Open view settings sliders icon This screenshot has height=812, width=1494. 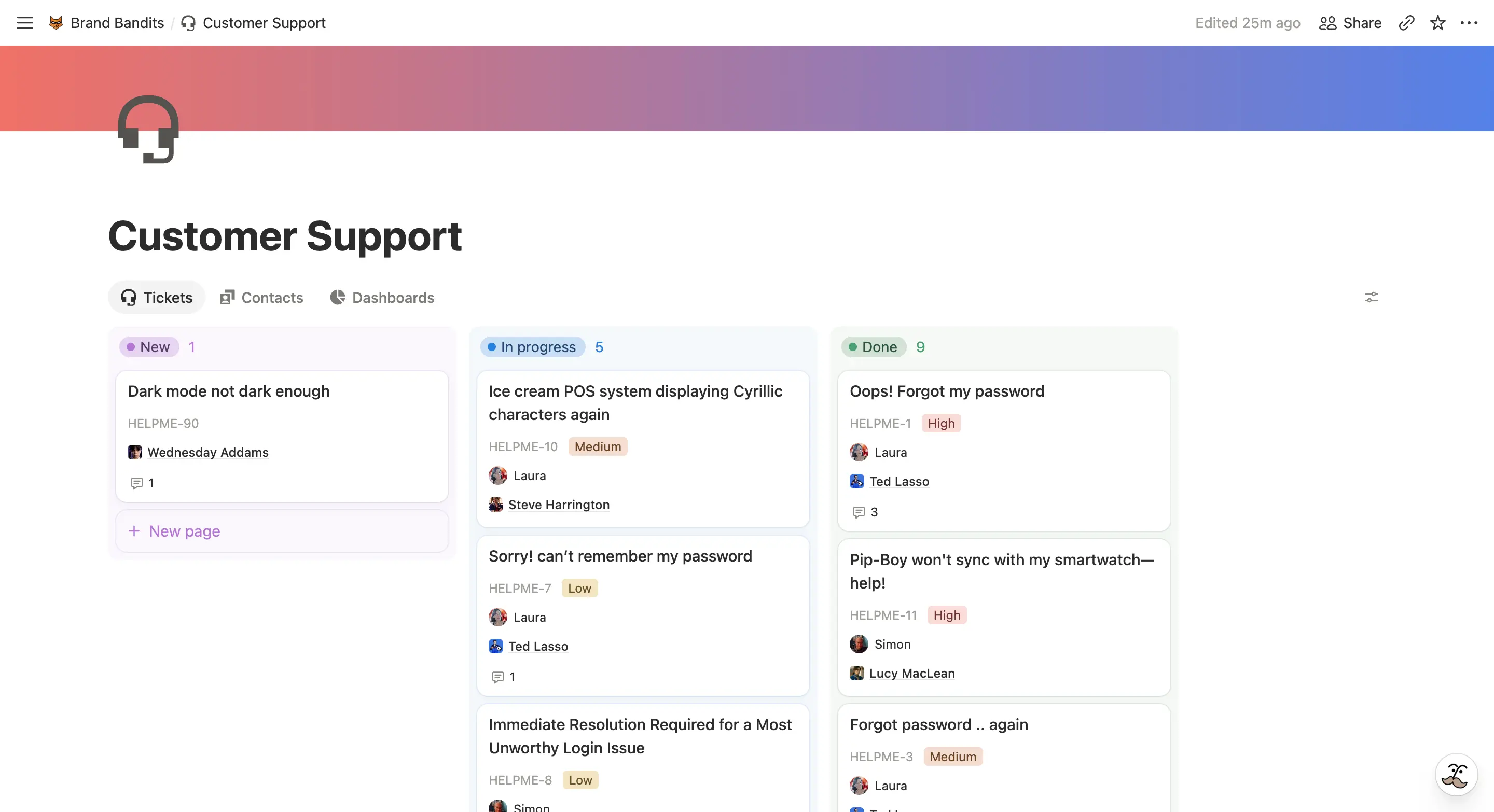(1371, 297)
